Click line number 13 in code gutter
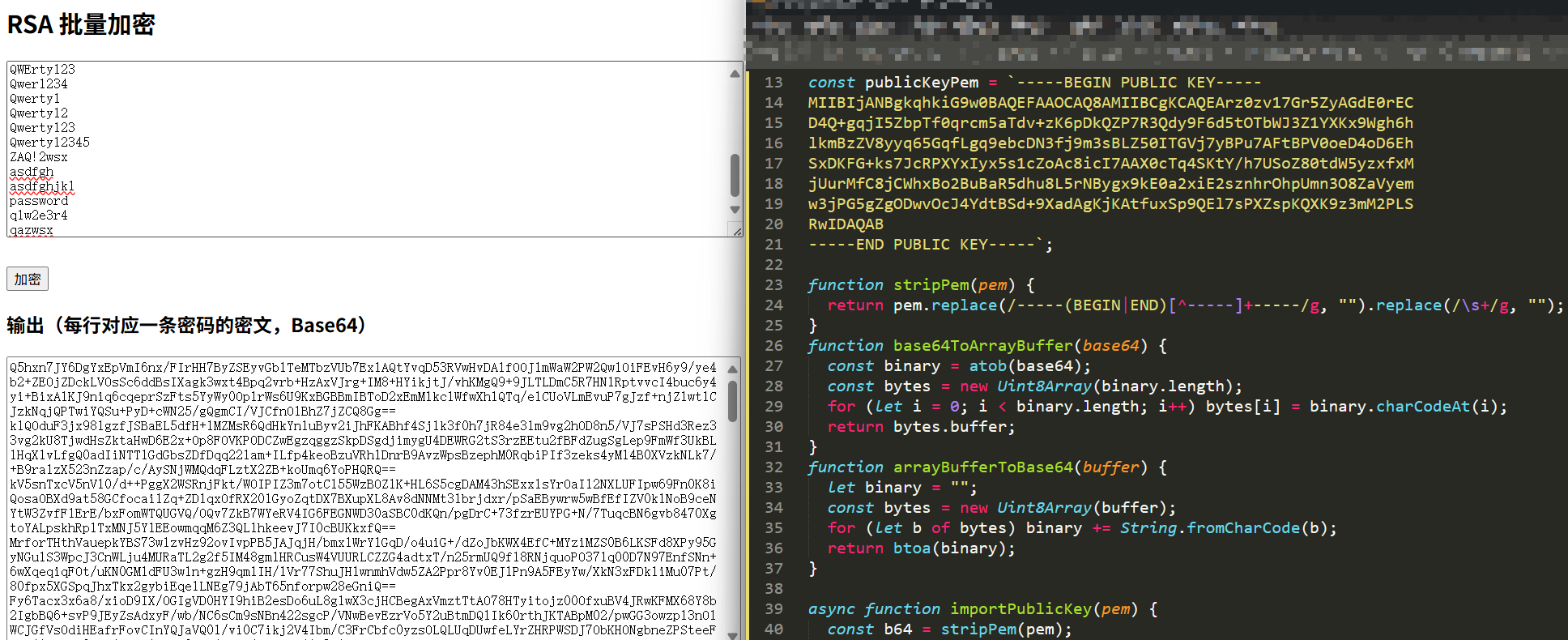Image resolution: width=1568 pixels, height=640 pixels. 773,83
